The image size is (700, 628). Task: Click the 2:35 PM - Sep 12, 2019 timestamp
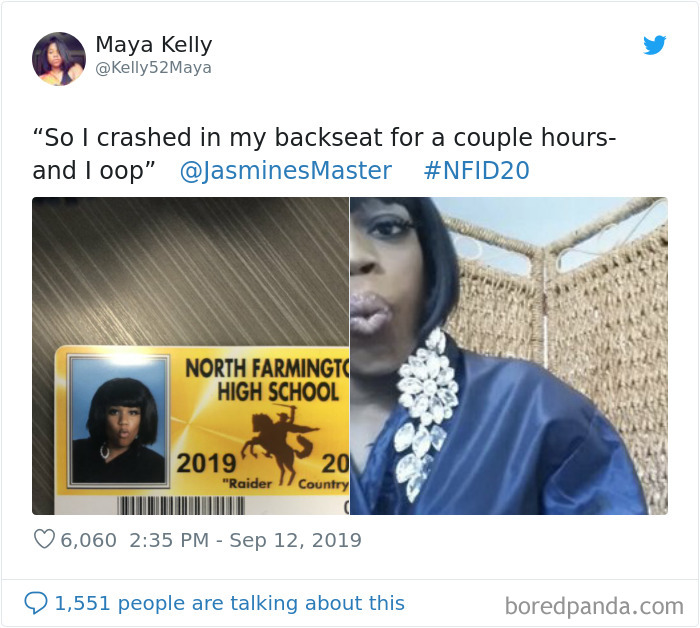pos(245,540)
